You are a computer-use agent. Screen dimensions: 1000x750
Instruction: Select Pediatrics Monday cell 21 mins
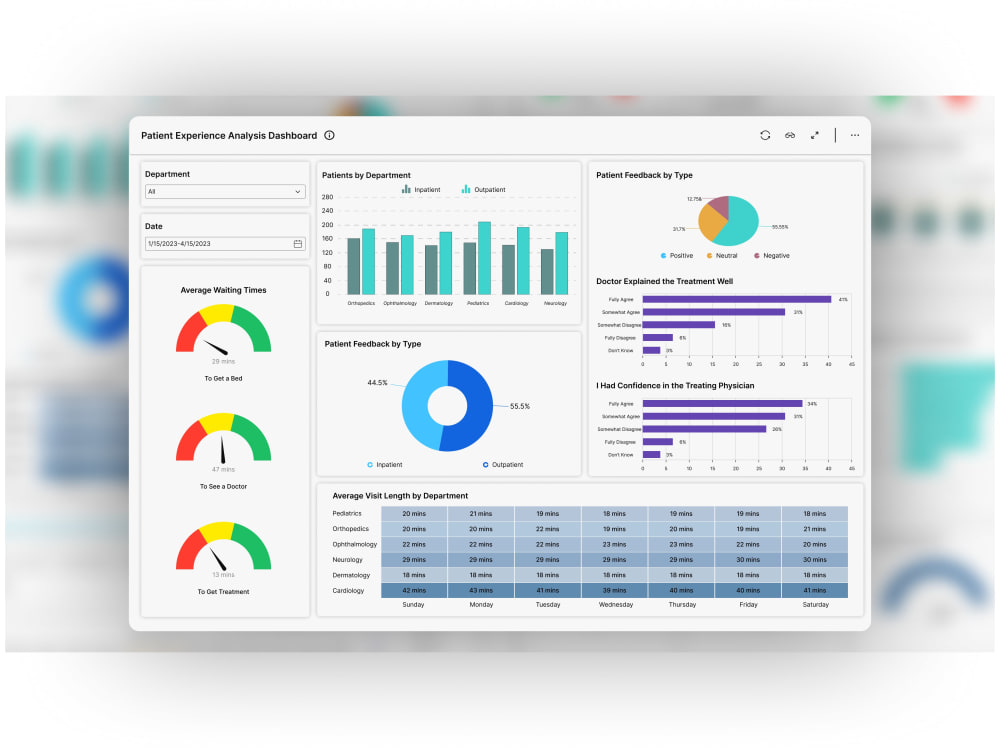coord(481,513)
